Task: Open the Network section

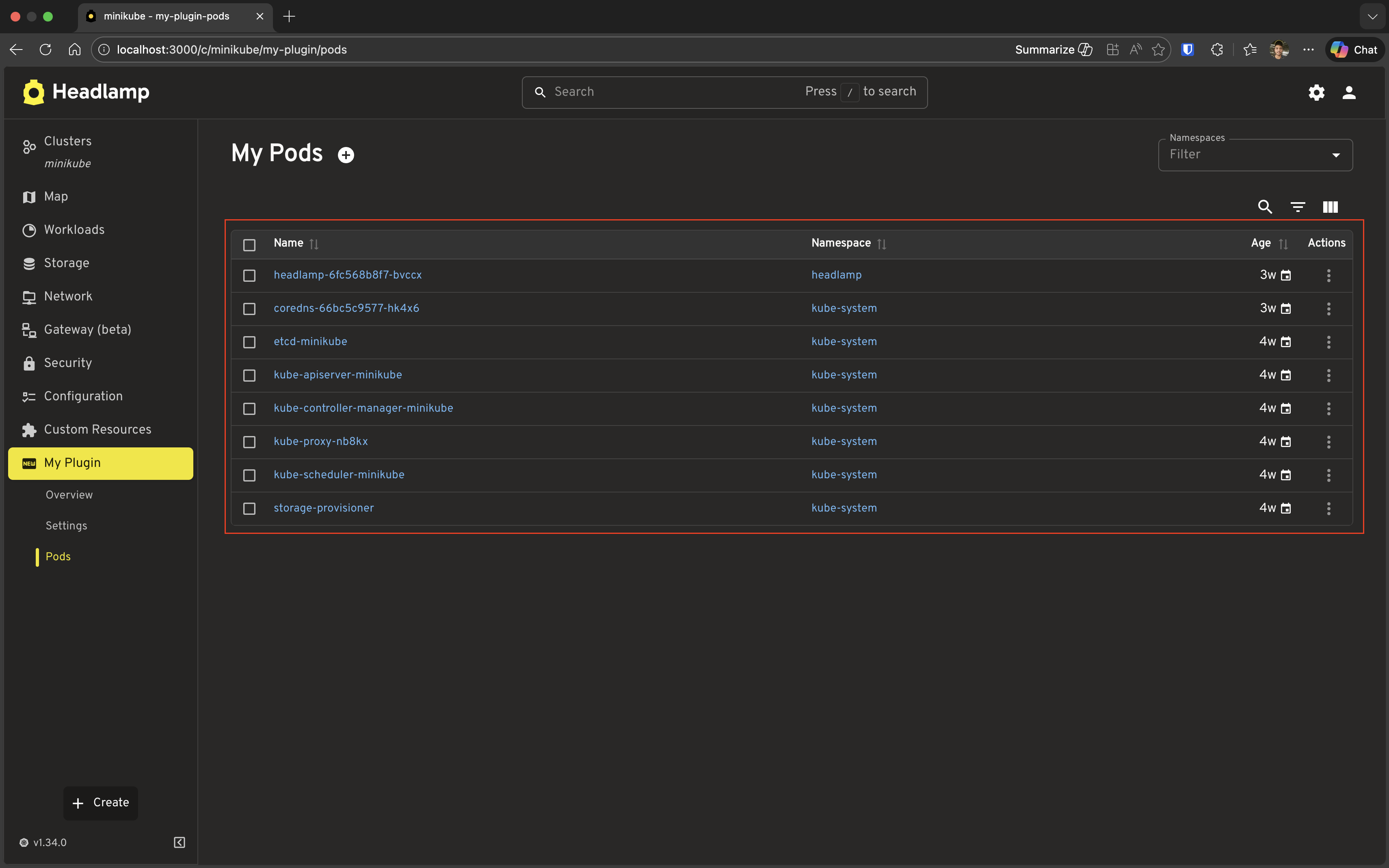Action: [68, 296]
